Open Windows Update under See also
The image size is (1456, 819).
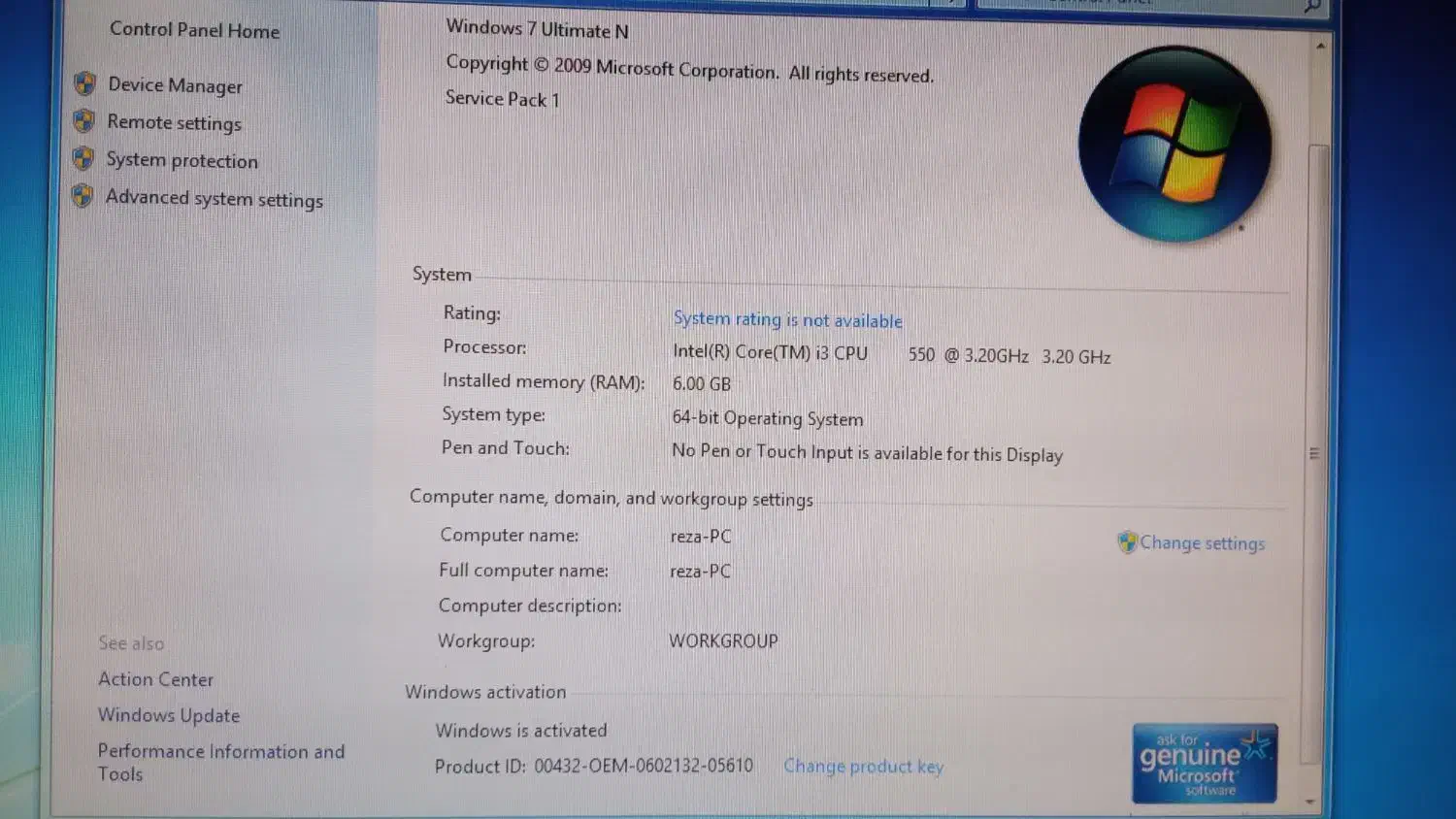169,715
